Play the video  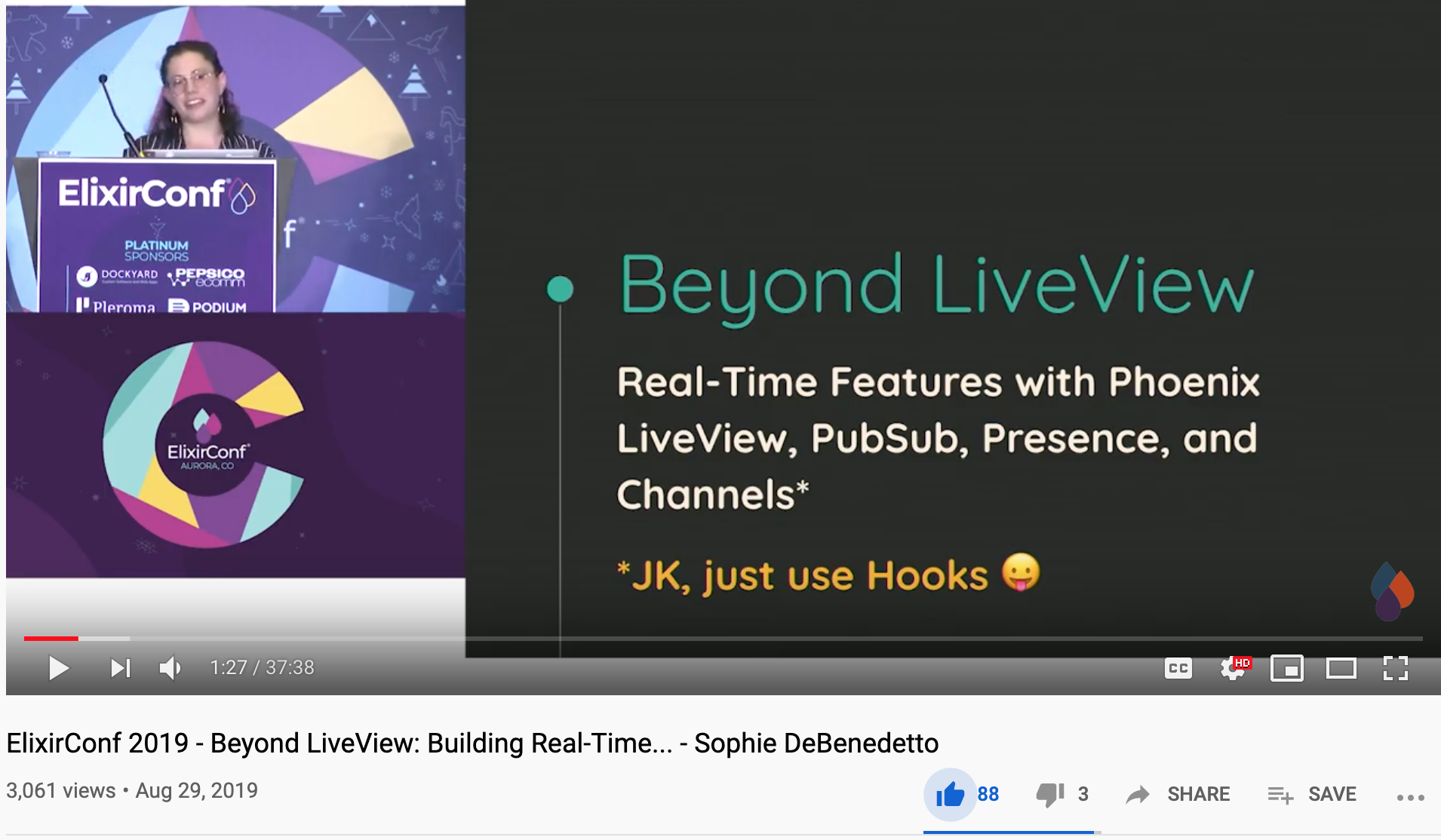click(x=58, y=668)
